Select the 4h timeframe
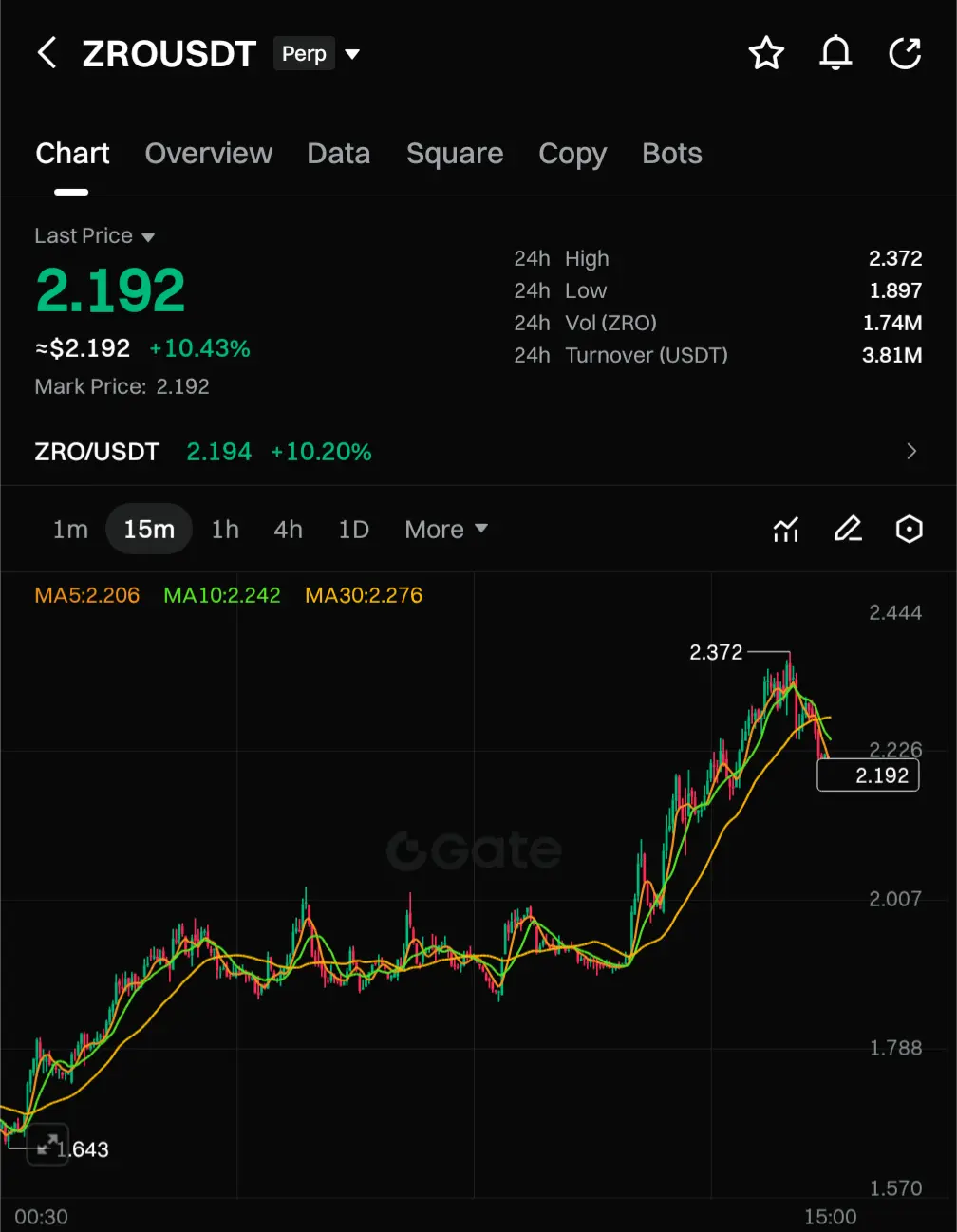Screen dimensions: 957x1232 288,530
